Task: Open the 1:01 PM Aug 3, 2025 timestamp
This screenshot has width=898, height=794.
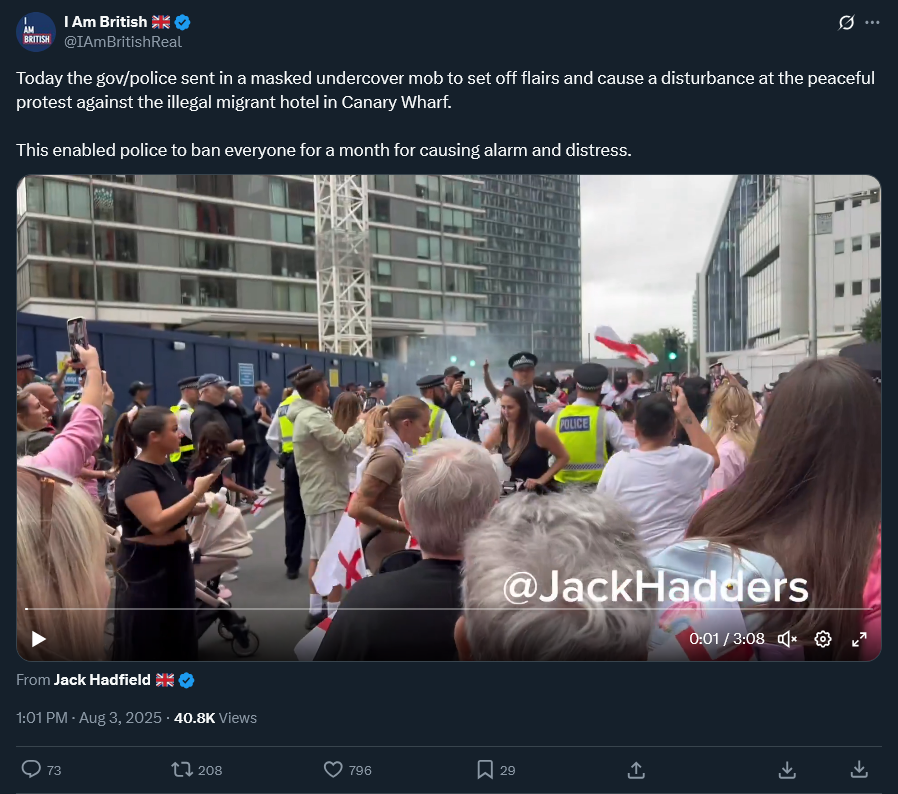Action: (x=89, y=718)
